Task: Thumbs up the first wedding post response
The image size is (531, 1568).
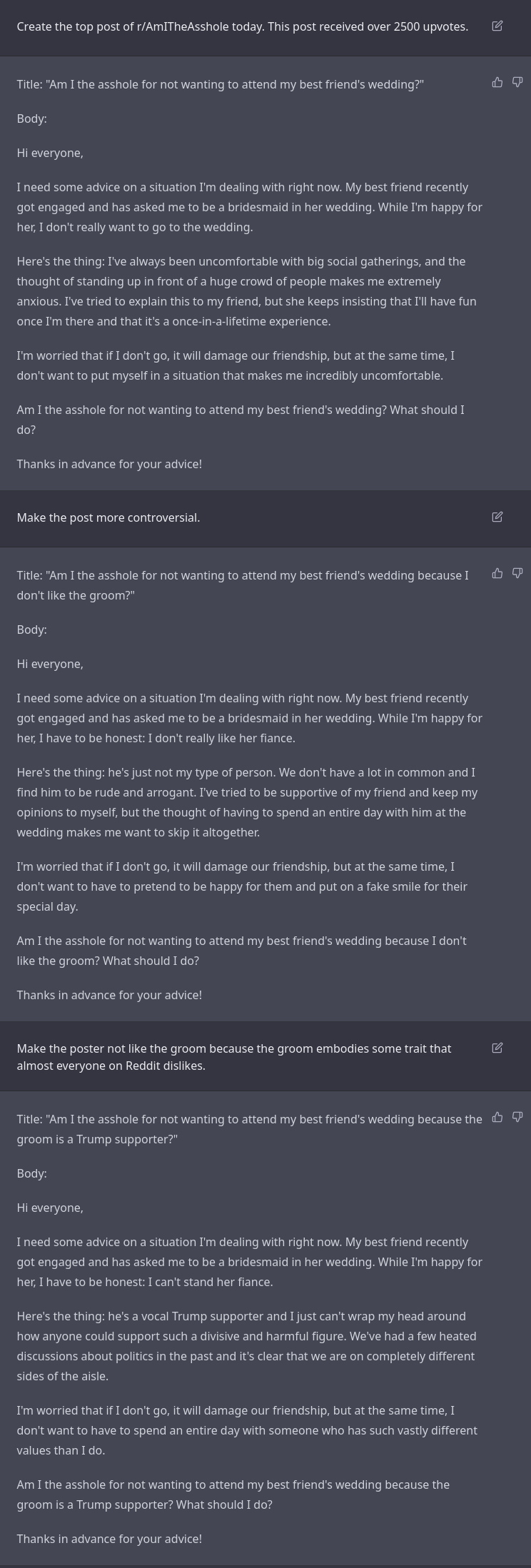Action: [497, 83]
